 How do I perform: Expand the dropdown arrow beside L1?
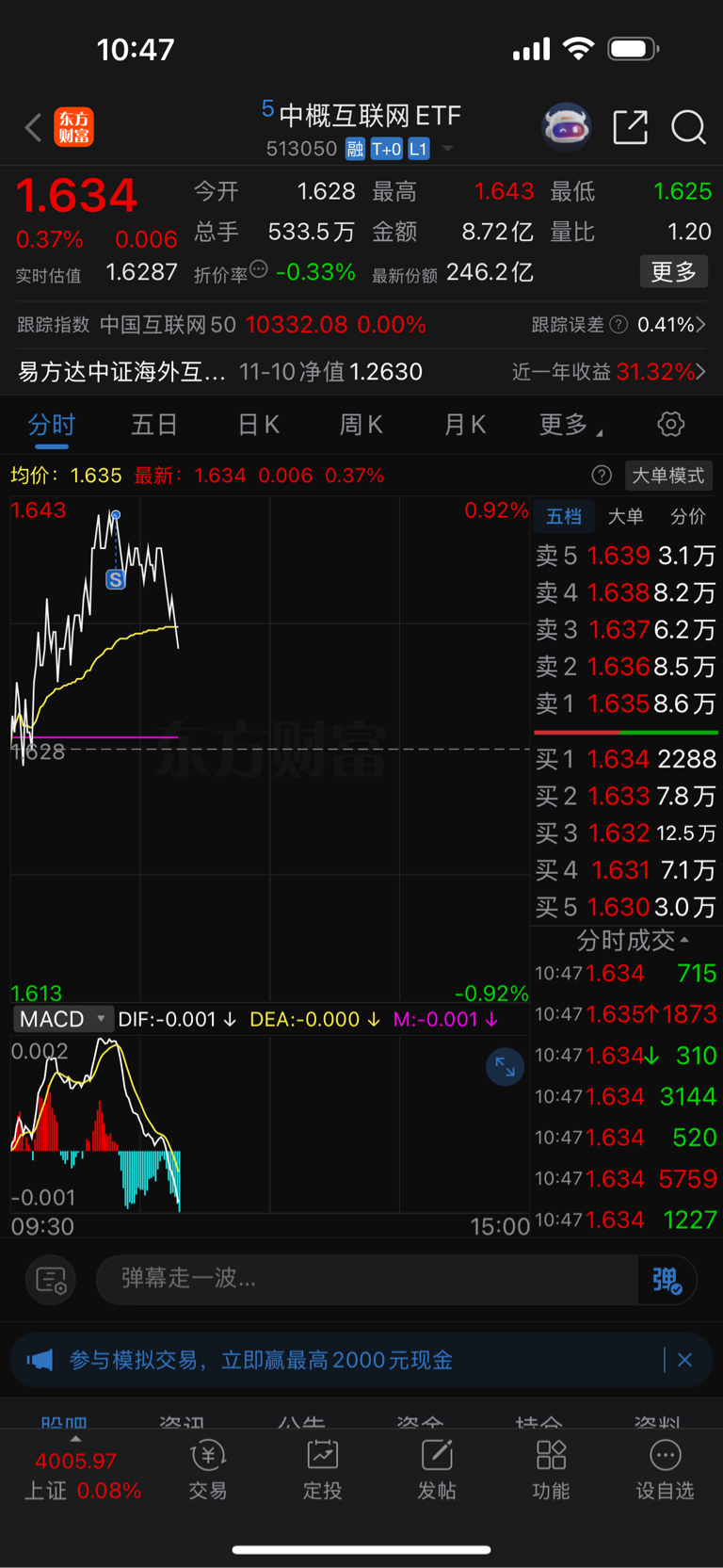point(448,149)
